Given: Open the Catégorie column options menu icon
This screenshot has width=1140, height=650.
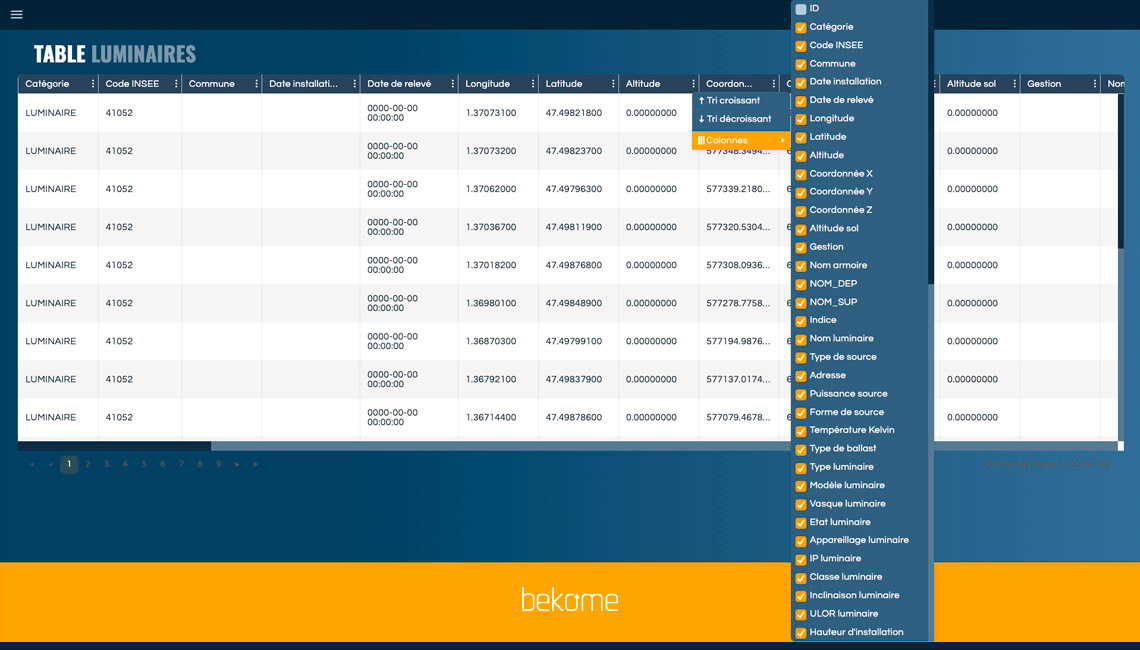Looking at the screenshot, I should (x=93, y=84).
